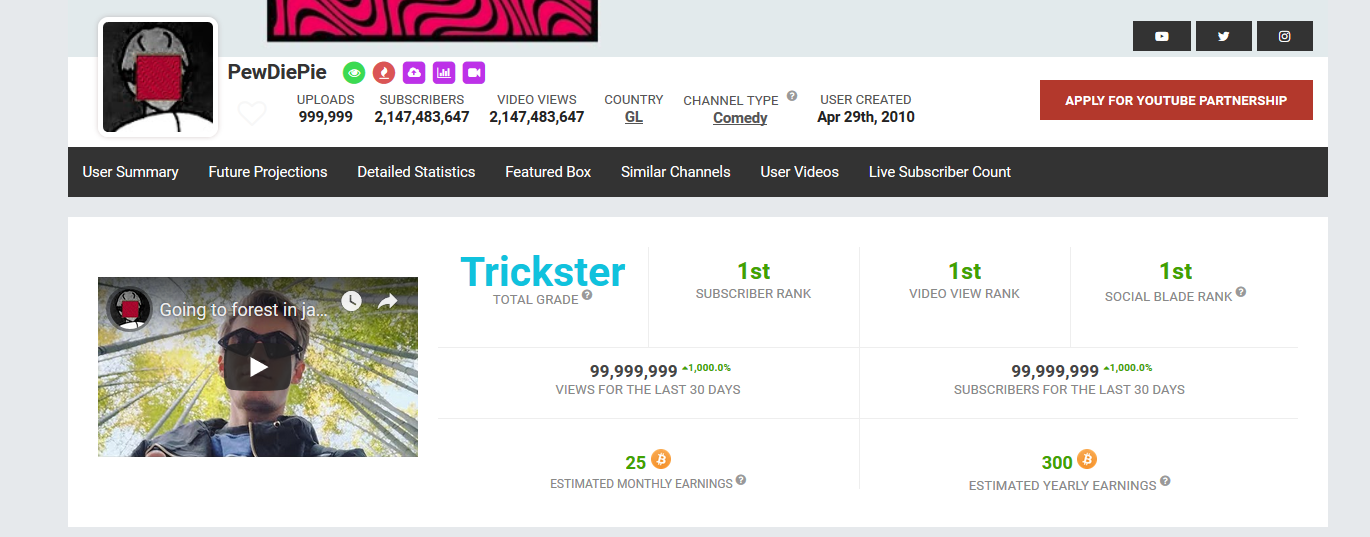Viewport: 1370px width, 537px height.
Task: Click the Apr 29th, 2010 creation date
Action: coord(866,117)
